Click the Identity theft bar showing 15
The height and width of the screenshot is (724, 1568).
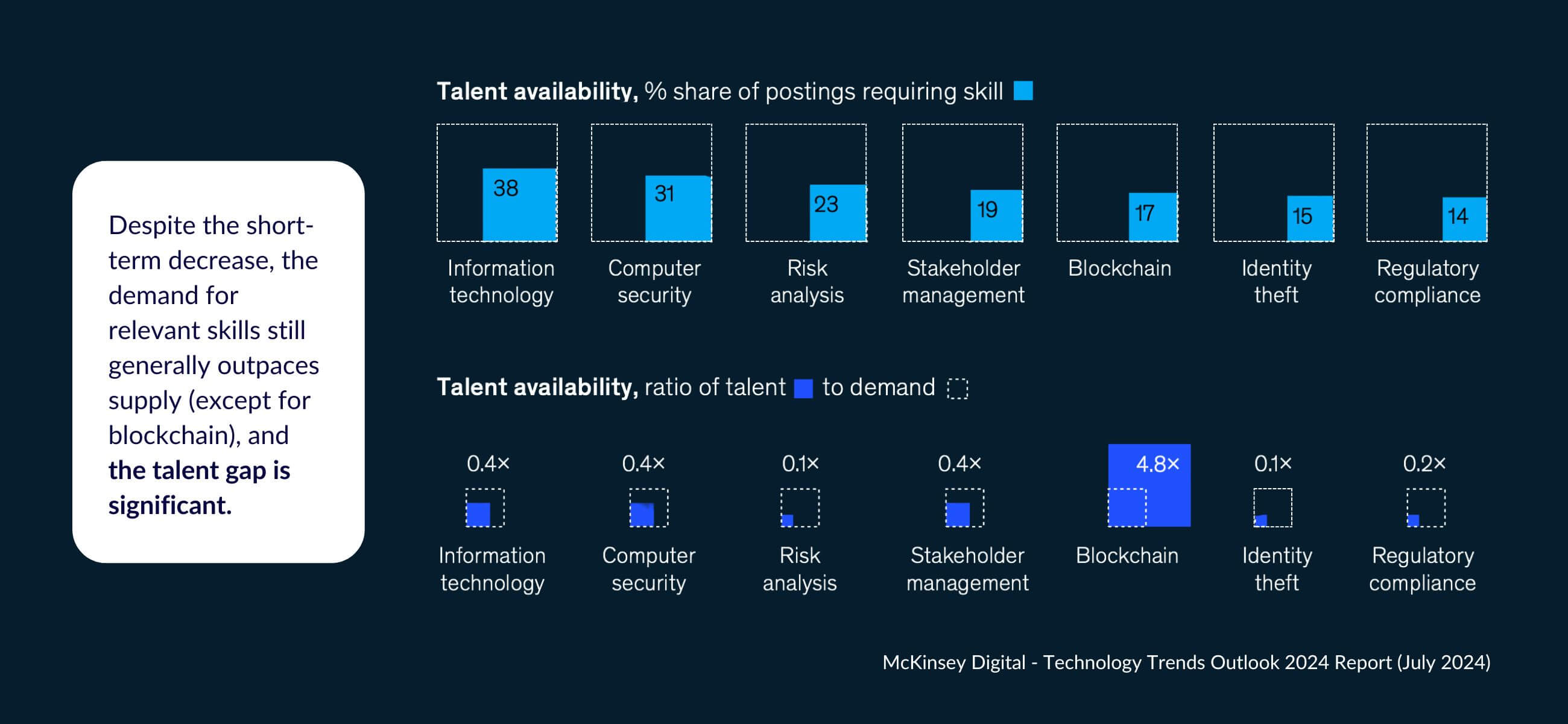coord(1309,218)
